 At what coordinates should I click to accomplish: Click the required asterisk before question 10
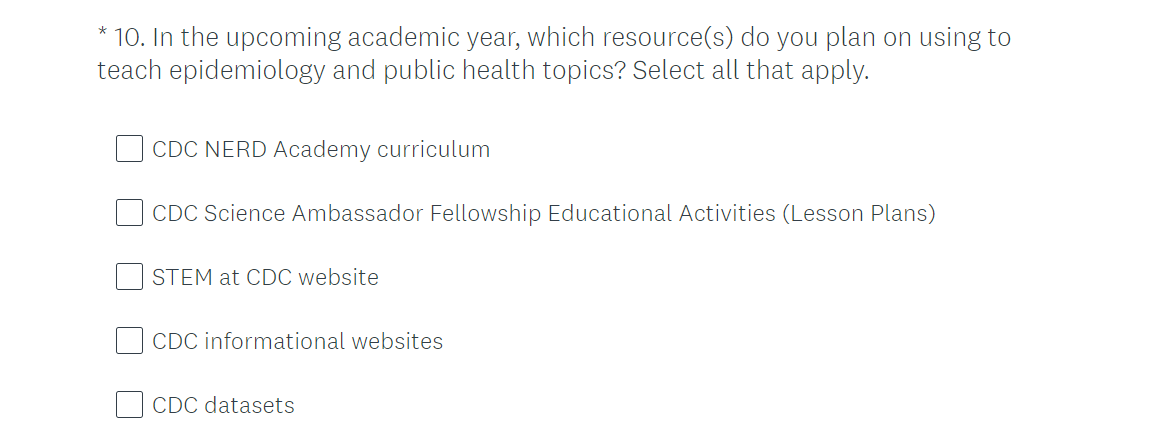click(102, 34)
